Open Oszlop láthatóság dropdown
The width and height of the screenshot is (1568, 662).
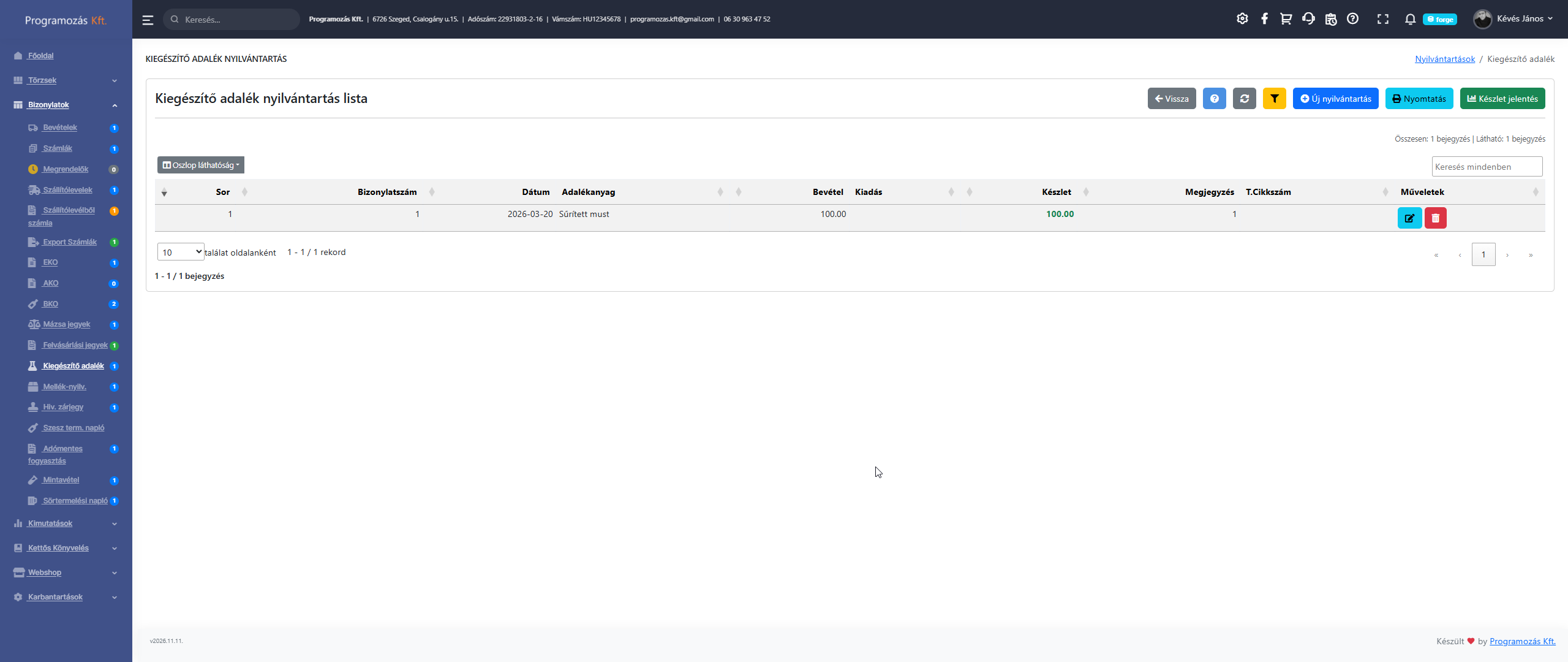(x=201, y=165)
